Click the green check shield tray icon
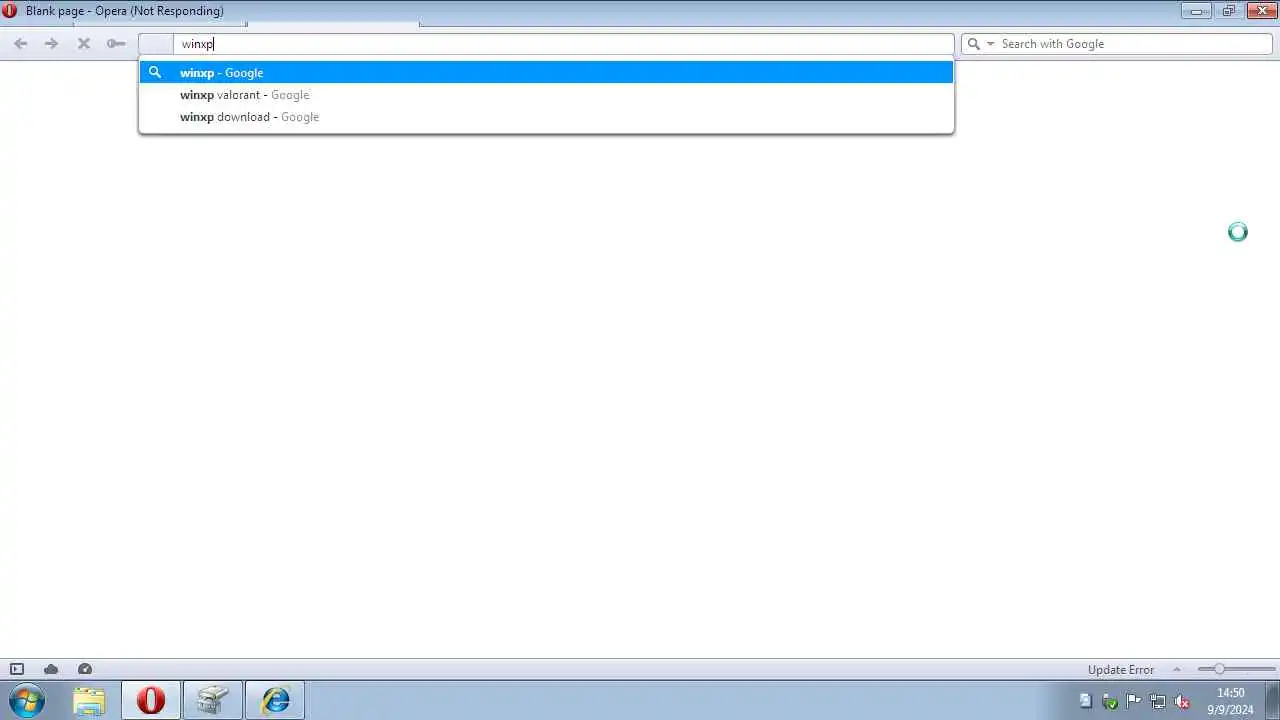This screenshot has width=1280, height=720. coord(1110,701)
